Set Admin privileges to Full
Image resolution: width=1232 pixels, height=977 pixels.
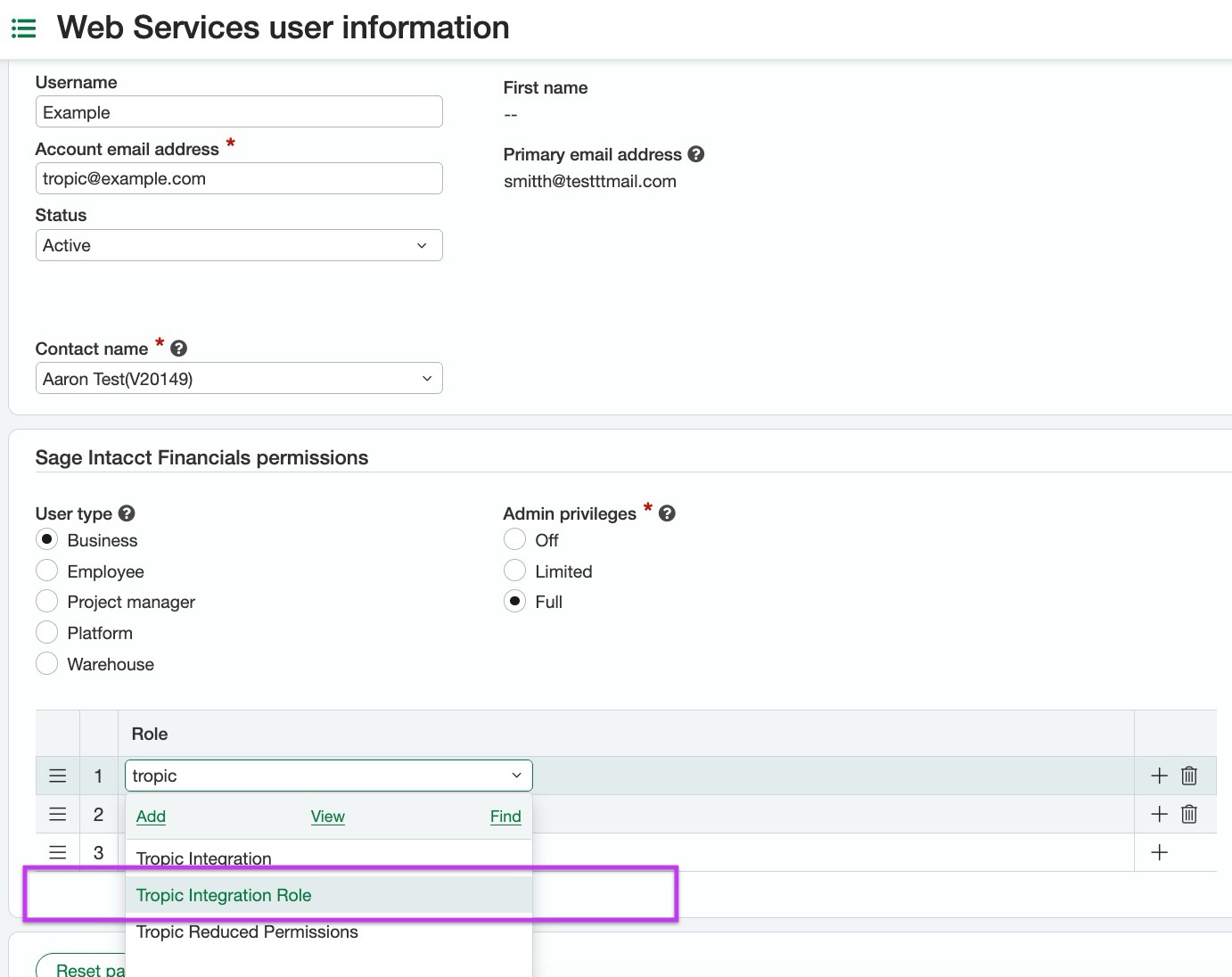tap(514, 601)
